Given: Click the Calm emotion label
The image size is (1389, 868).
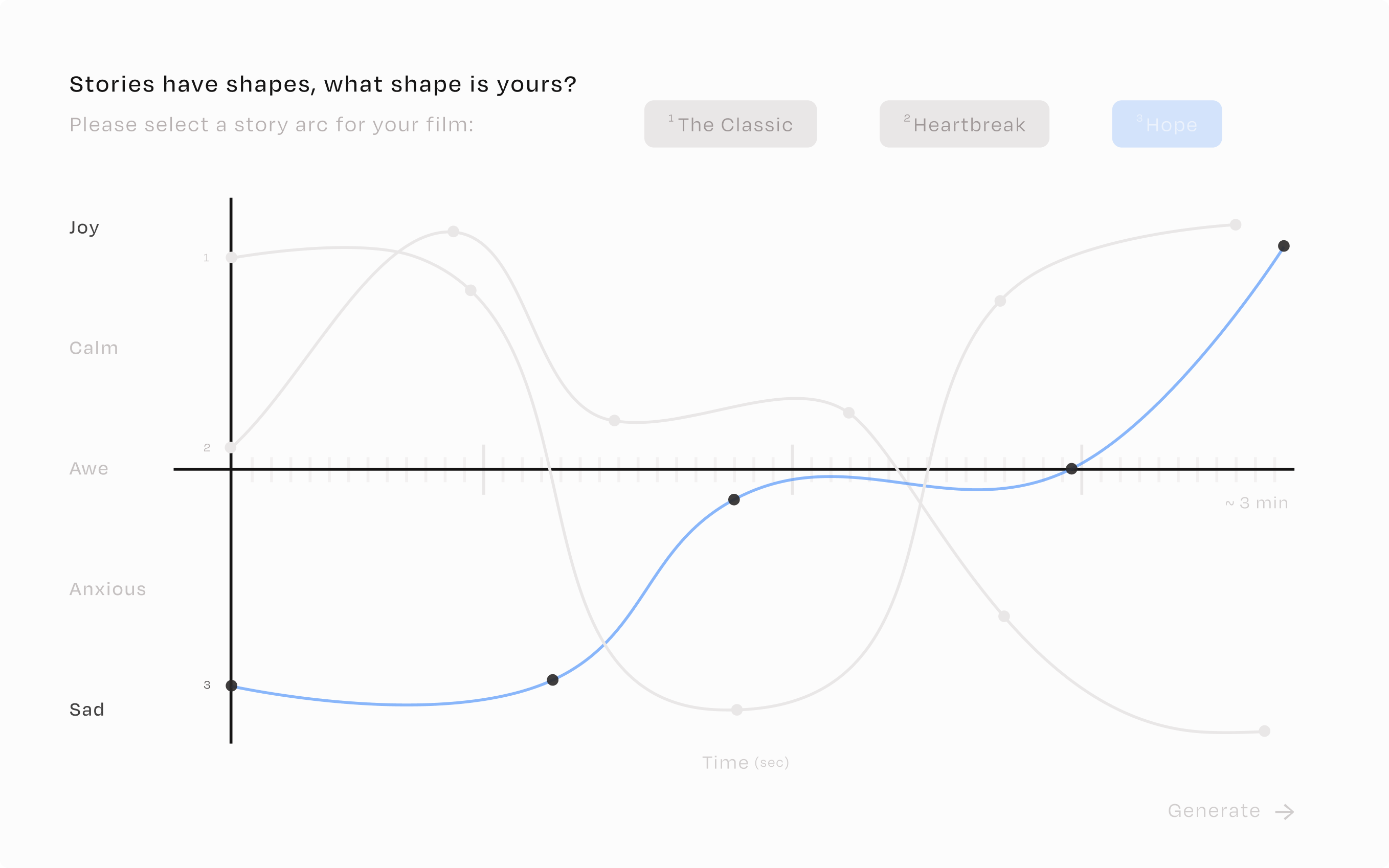Looking at the screenshot, I should [94, 348].
